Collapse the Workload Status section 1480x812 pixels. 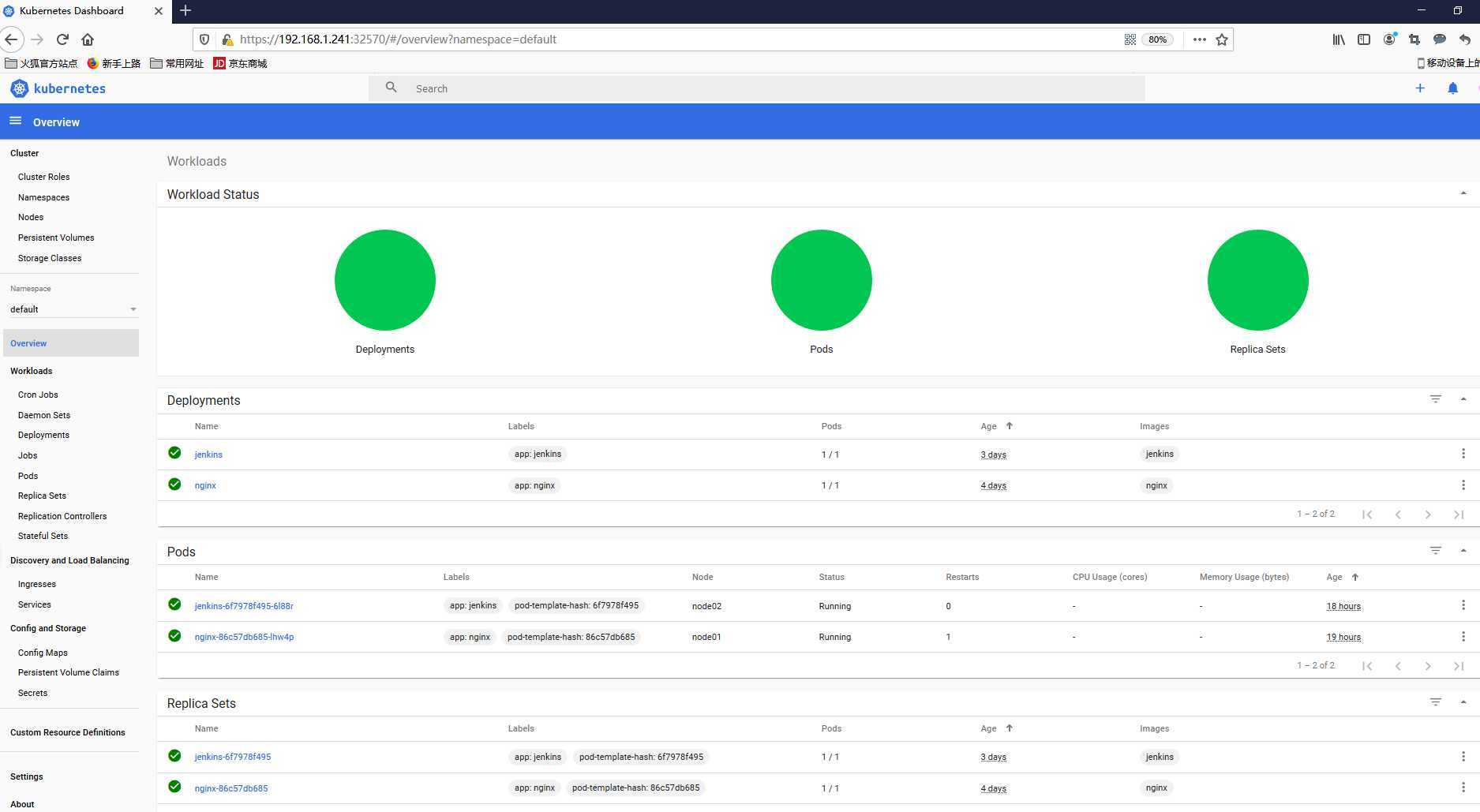(1463, 193)
